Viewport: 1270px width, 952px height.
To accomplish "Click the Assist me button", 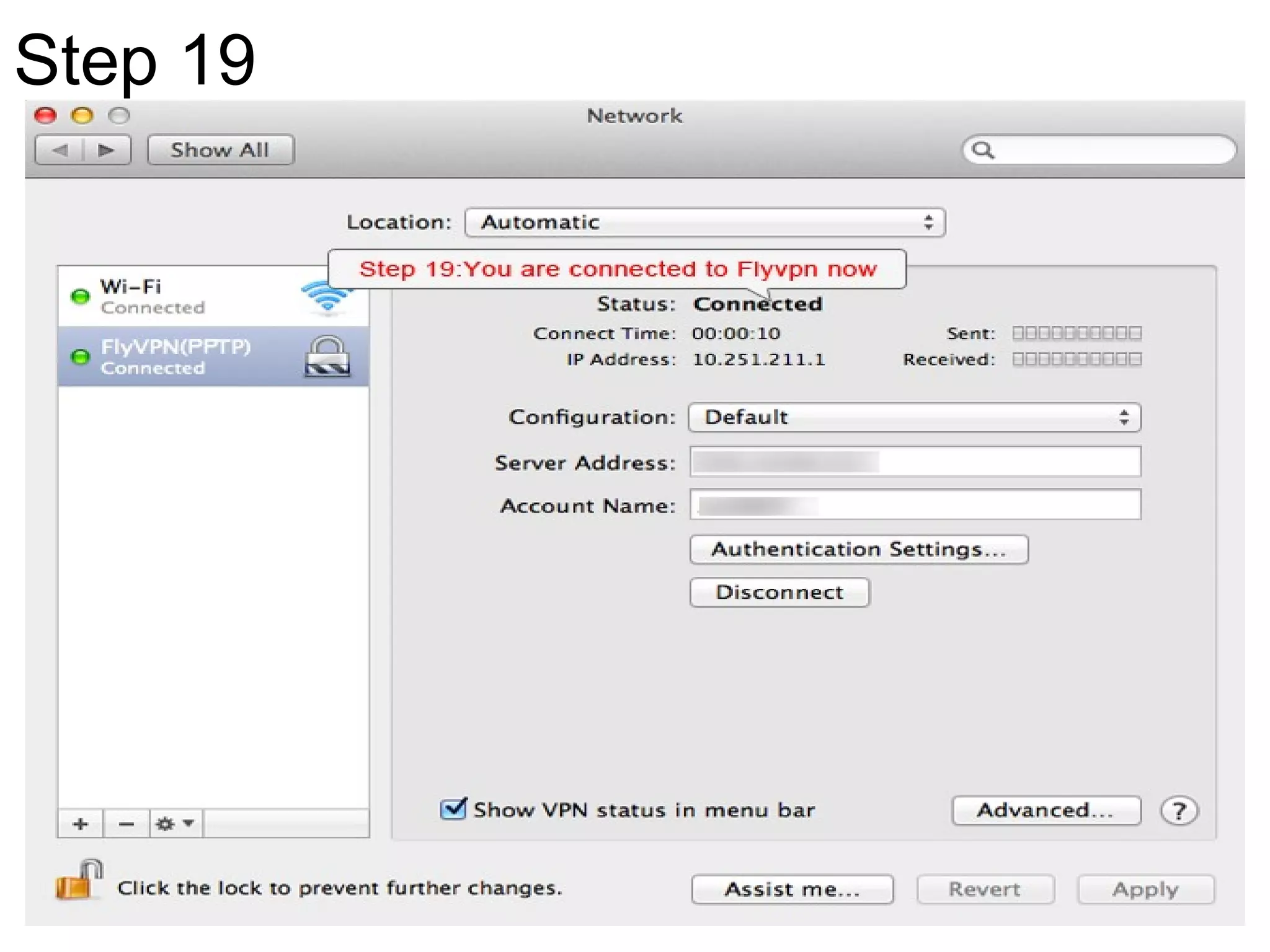I will coord(792,889).
